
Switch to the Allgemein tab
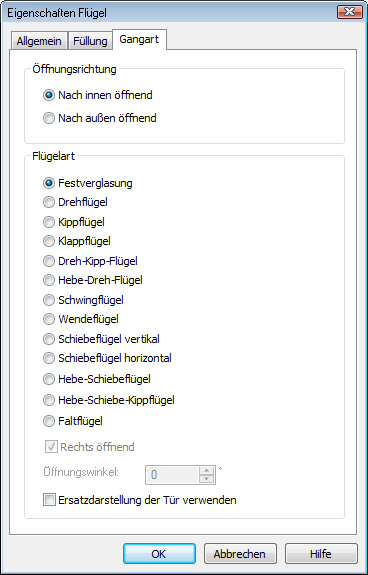[x=39, y=41]
